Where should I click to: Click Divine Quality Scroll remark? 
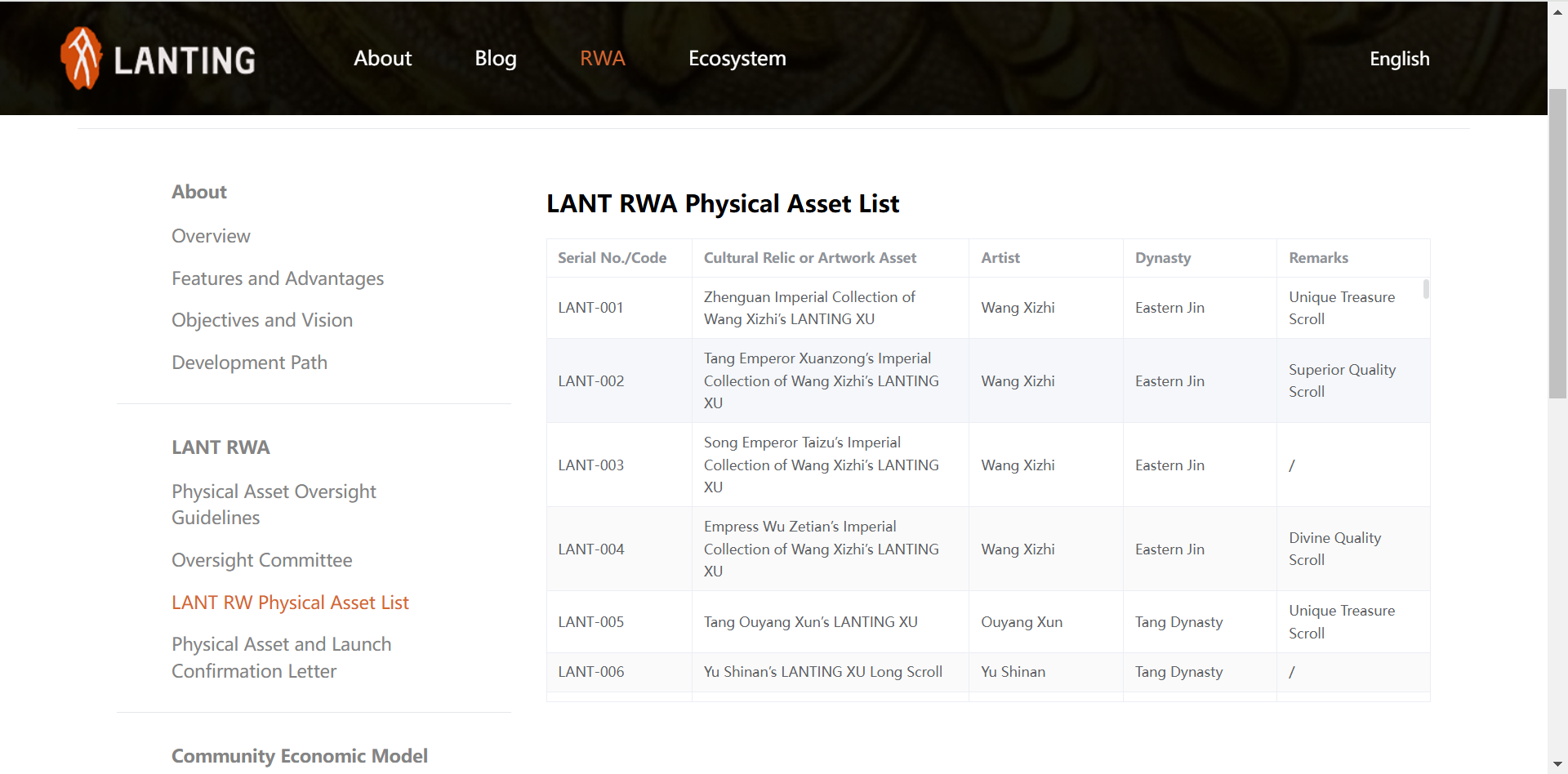[x=1353, y=549]
